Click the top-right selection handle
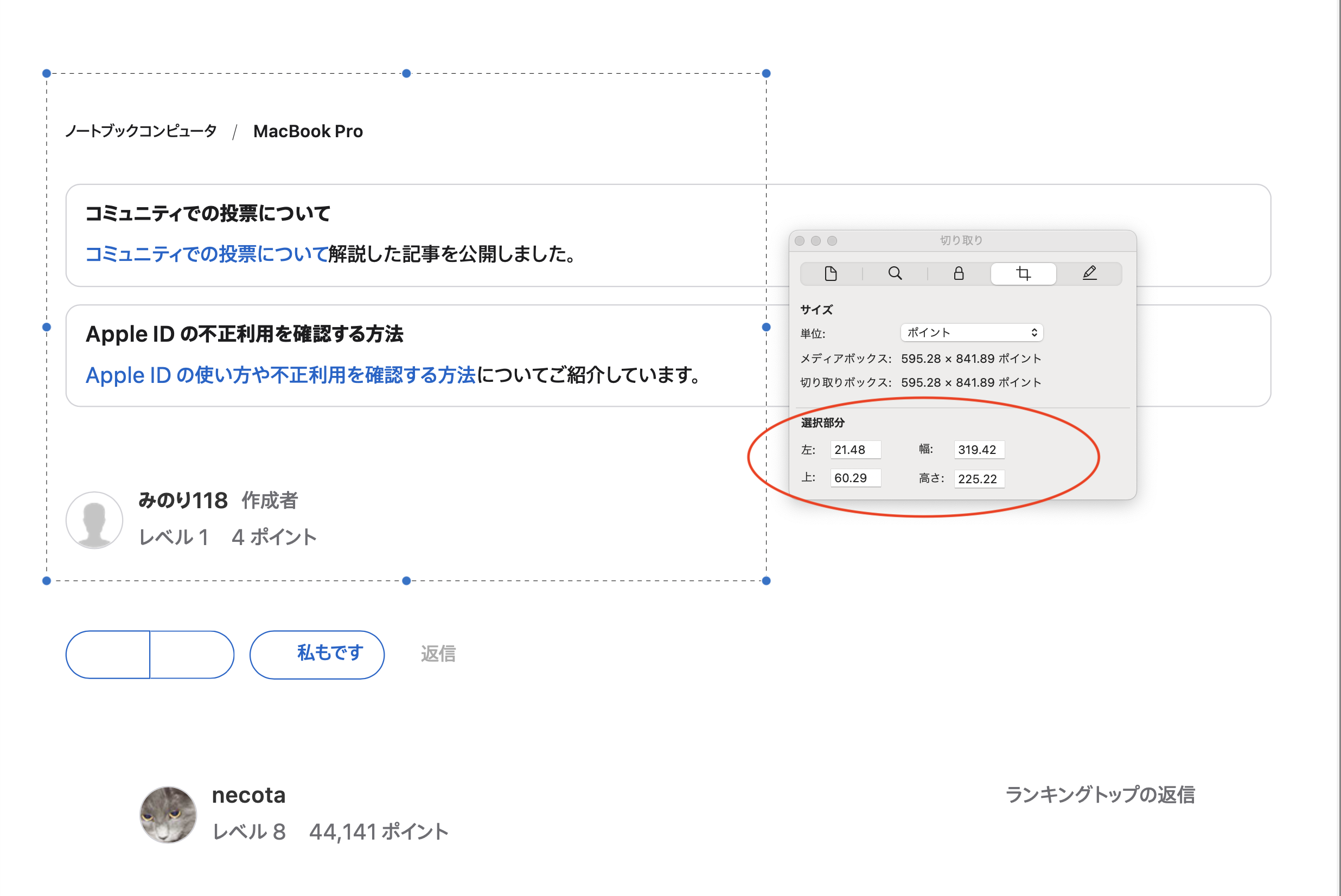 coord(766,74)
